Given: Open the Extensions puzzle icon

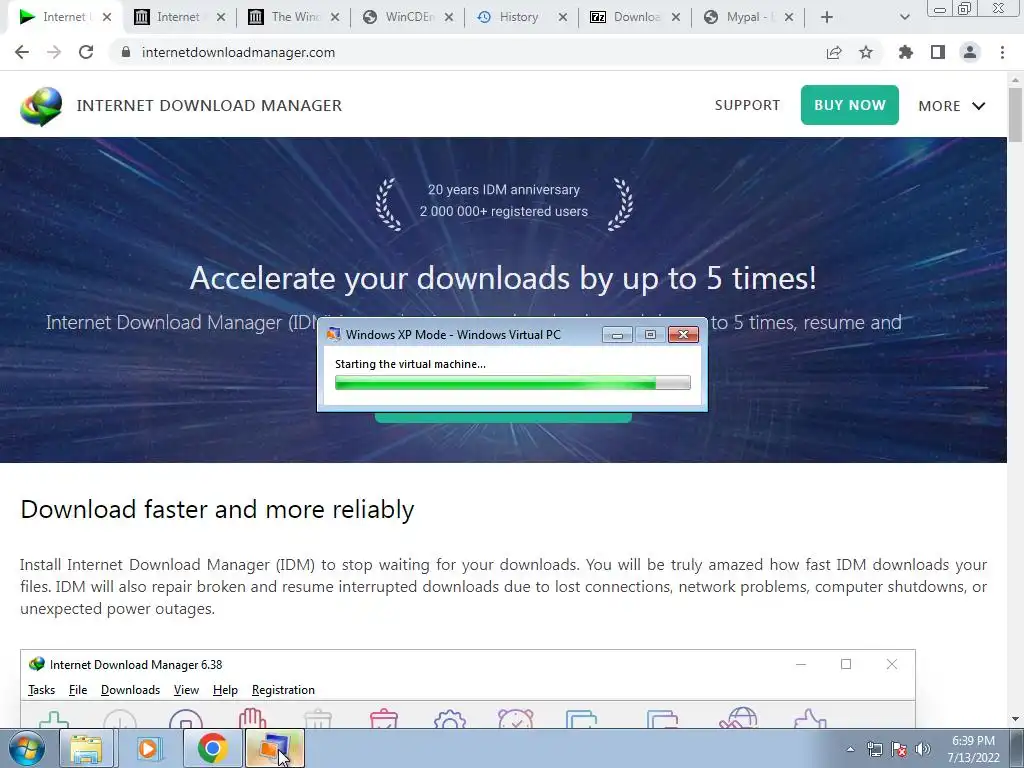Looking at the screenshot, I should 905,52.
